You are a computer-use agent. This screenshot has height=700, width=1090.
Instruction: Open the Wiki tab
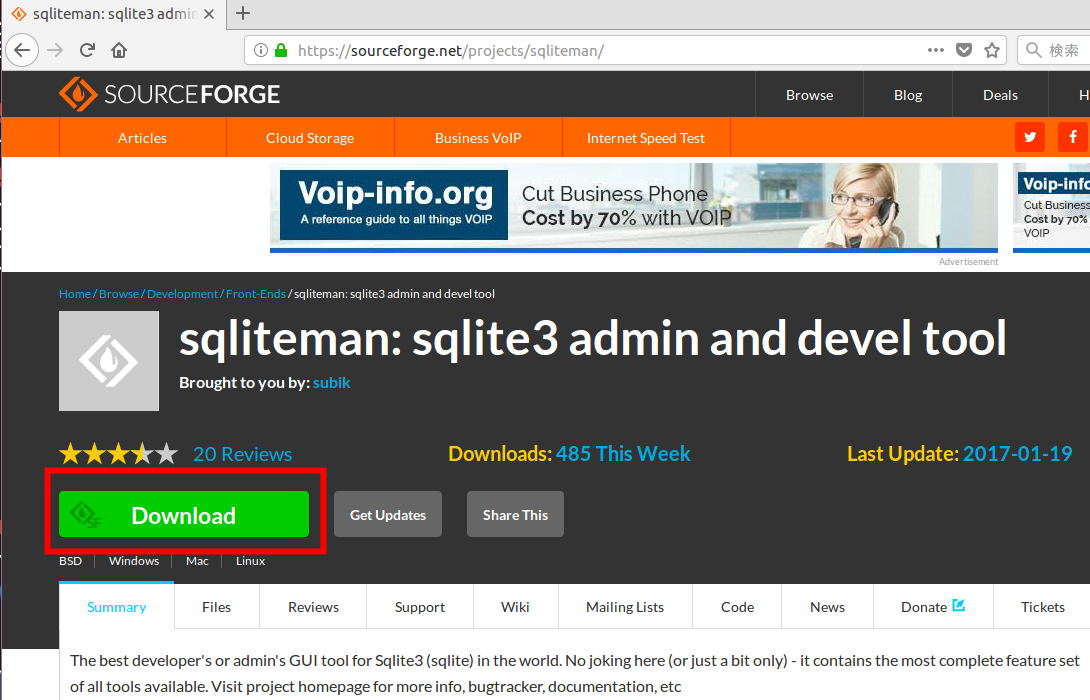point(515,607)
